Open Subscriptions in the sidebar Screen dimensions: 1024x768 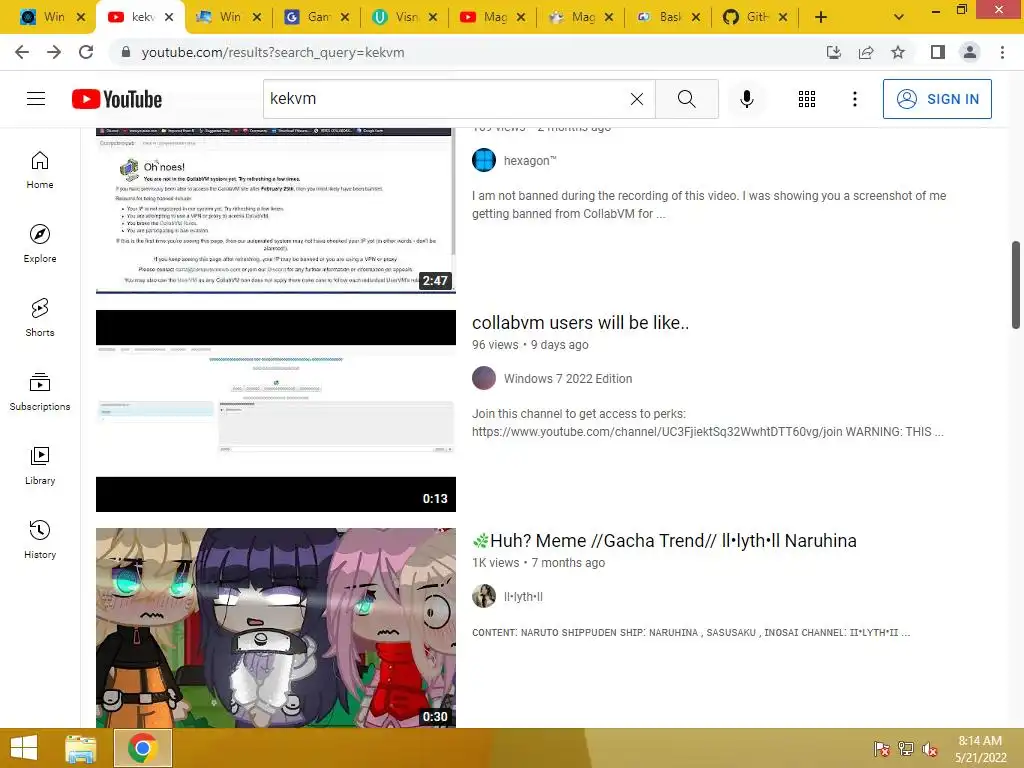click(40, 391)
